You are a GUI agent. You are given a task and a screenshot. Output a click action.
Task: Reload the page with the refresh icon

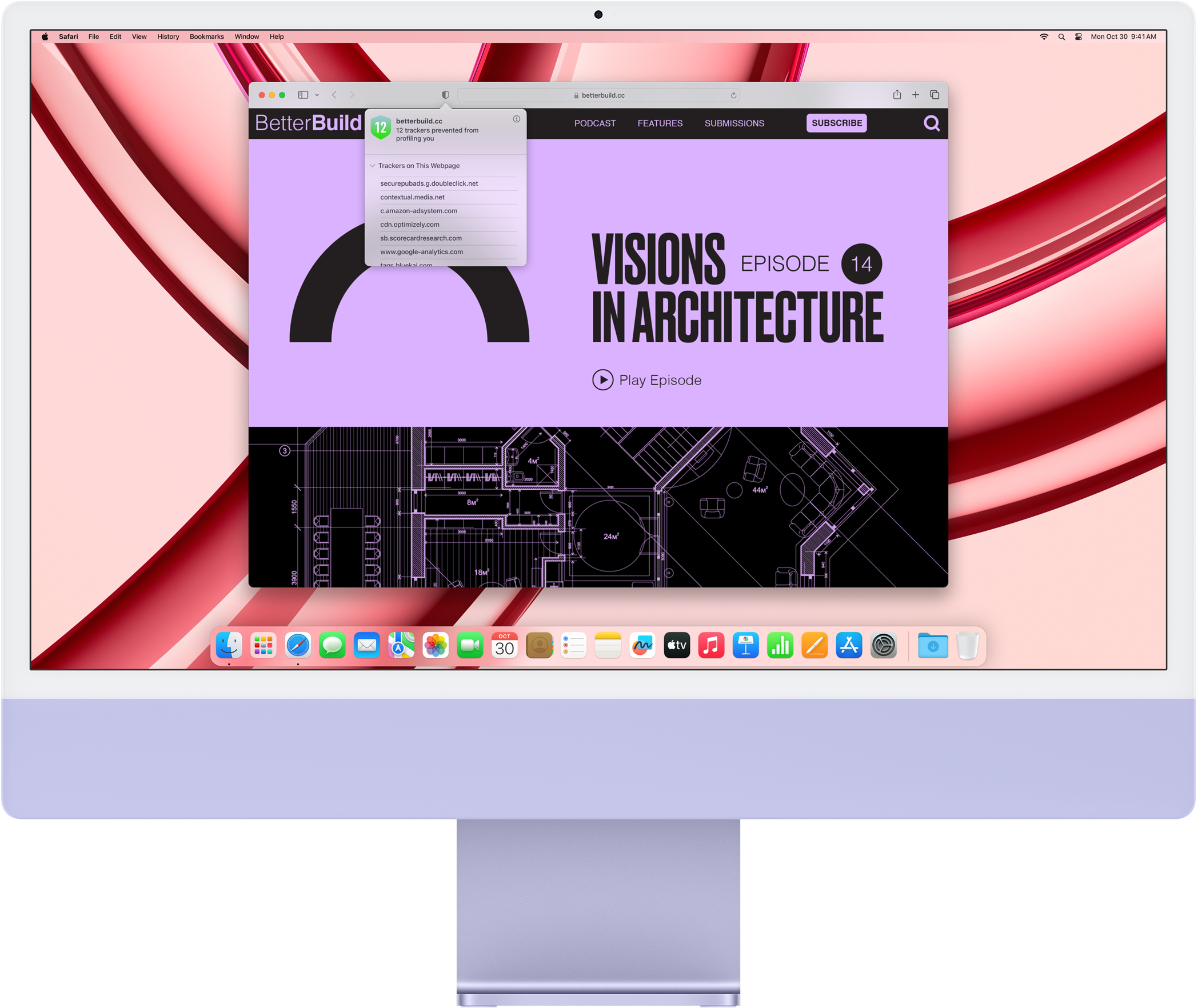733,95
